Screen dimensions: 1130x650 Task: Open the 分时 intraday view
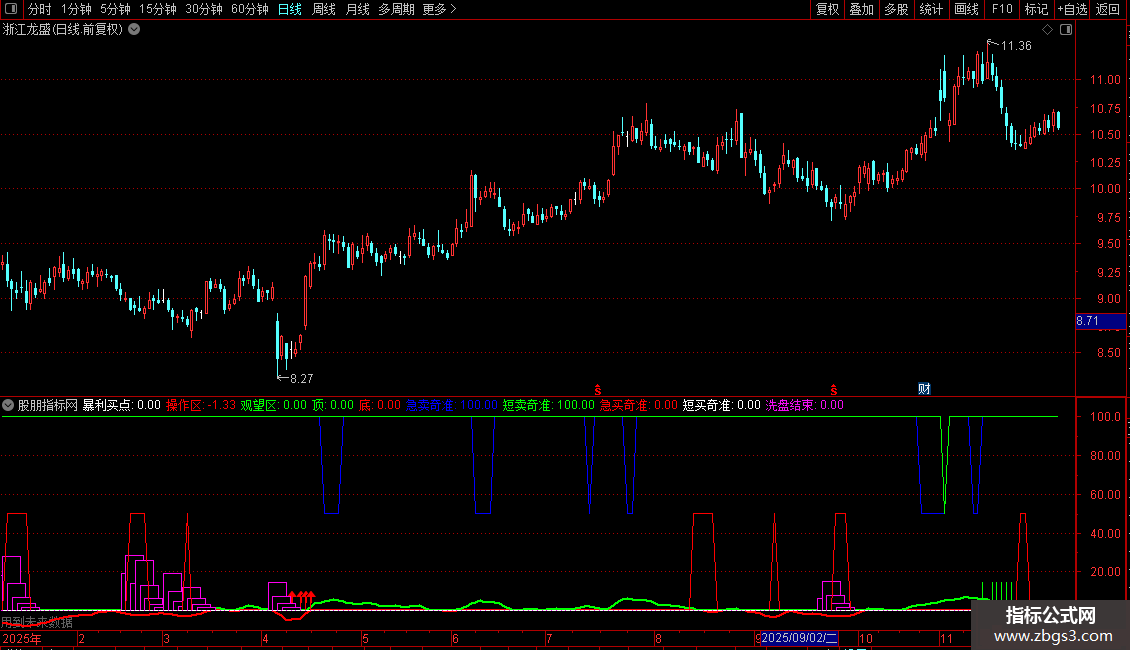click(x=40, y=9)
